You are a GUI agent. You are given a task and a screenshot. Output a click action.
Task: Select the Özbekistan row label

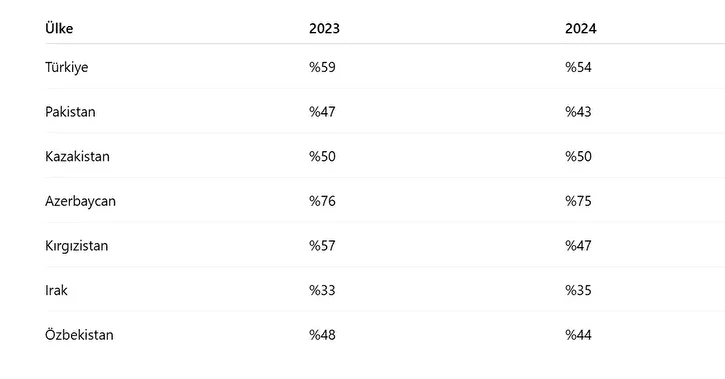point(79,335)
